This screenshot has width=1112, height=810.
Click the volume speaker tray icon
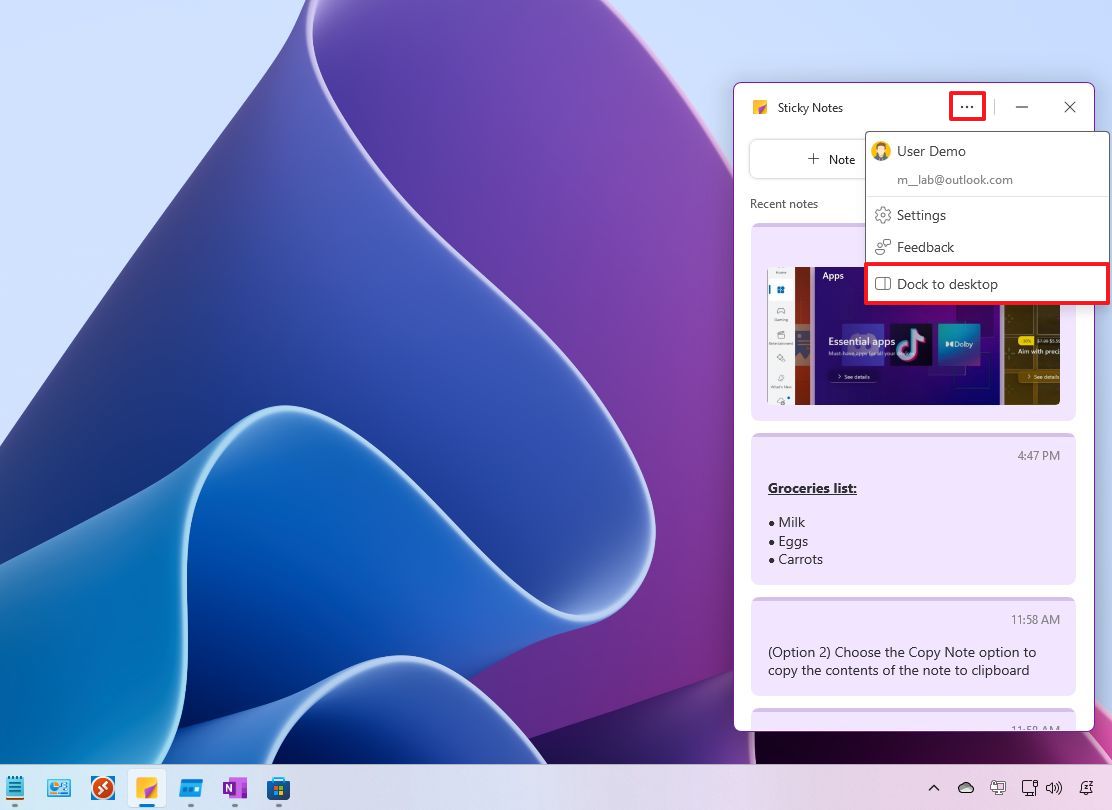(1054, 787)
